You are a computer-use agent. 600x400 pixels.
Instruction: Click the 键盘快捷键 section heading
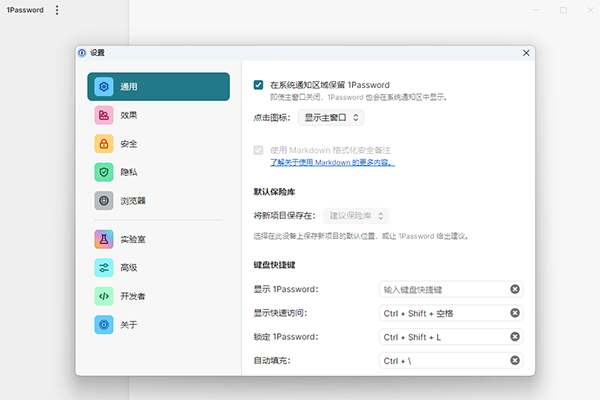274,265
